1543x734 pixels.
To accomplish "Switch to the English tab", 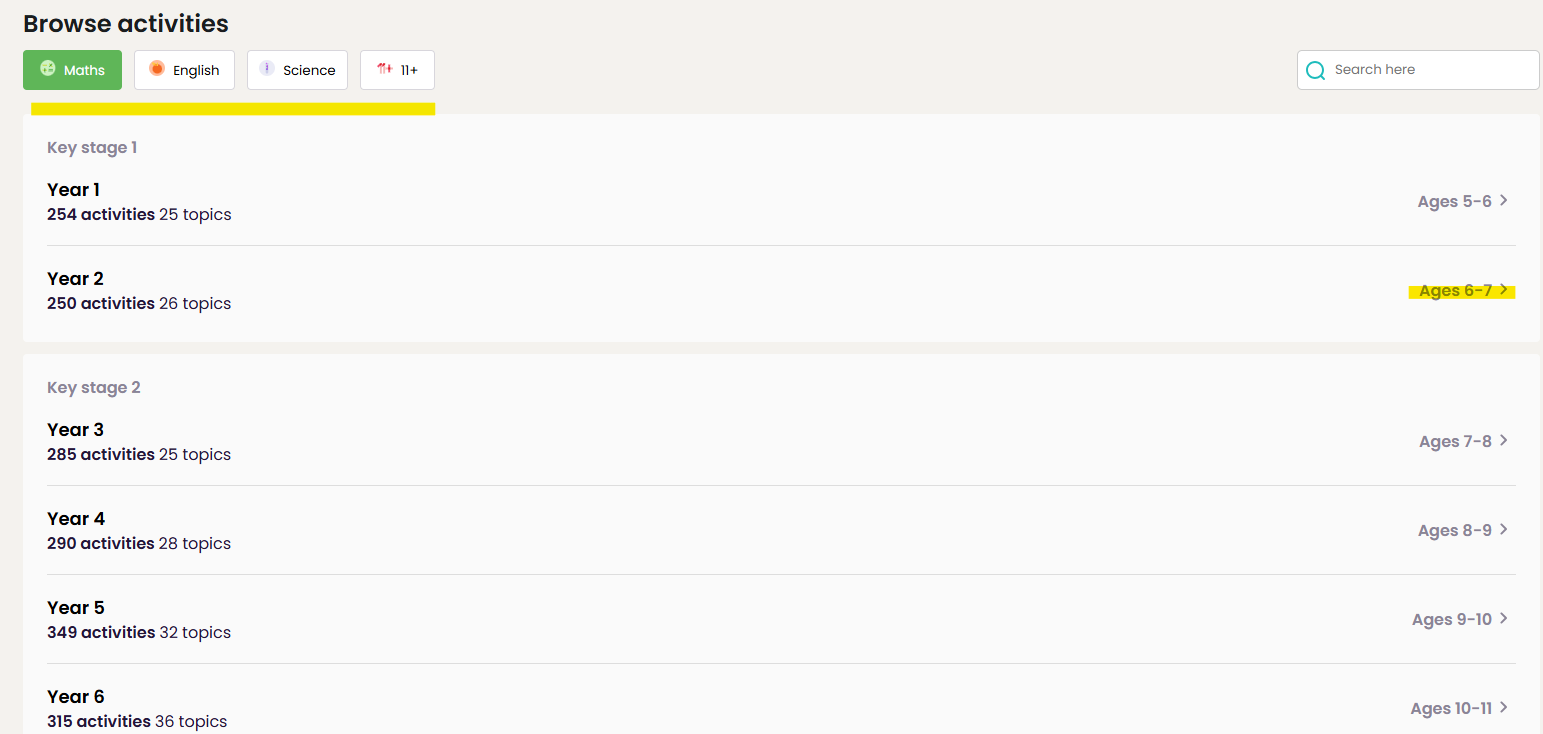I will (x=185, y=70).
